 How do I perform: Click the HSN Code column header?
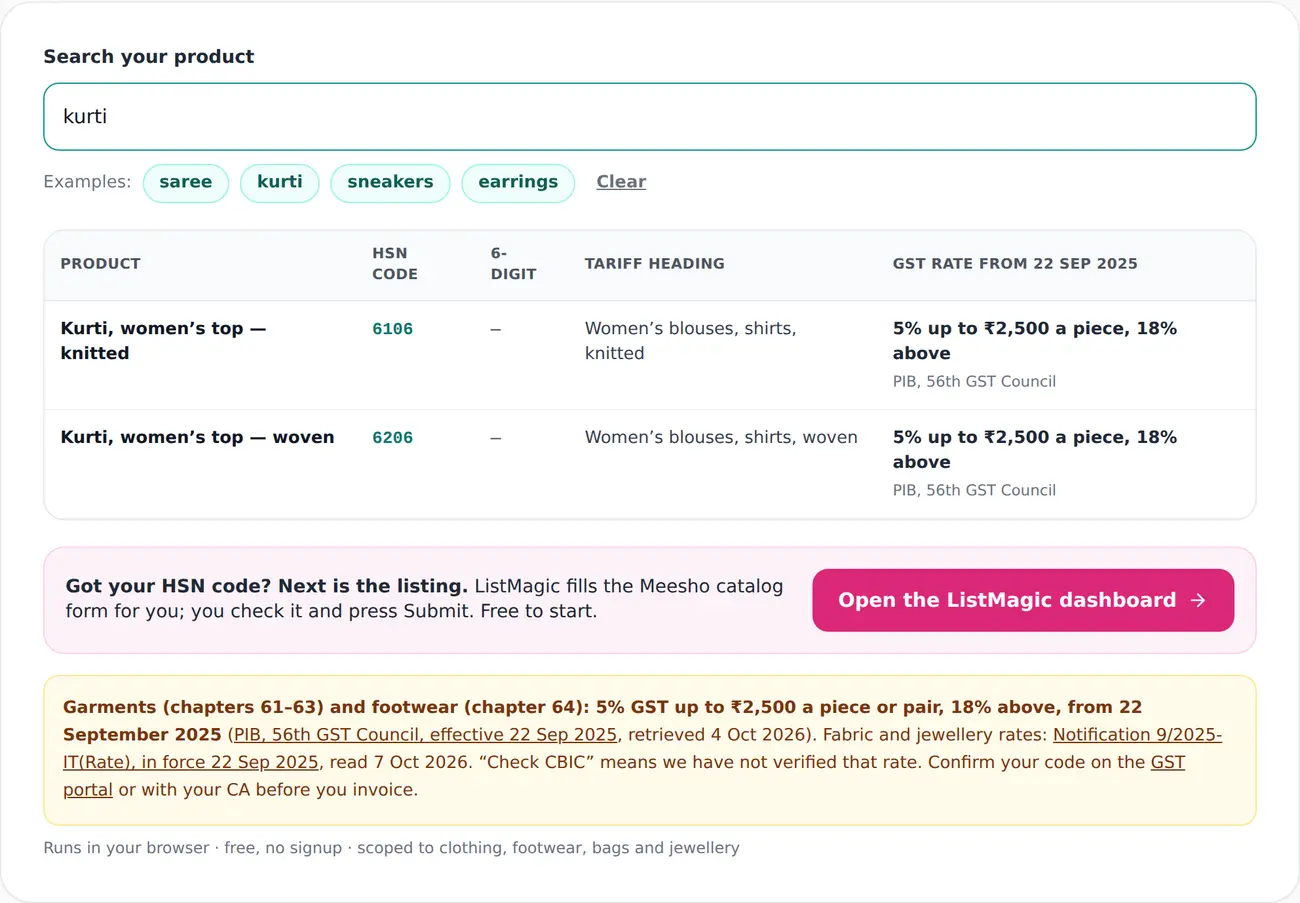(x=395, y=264)
